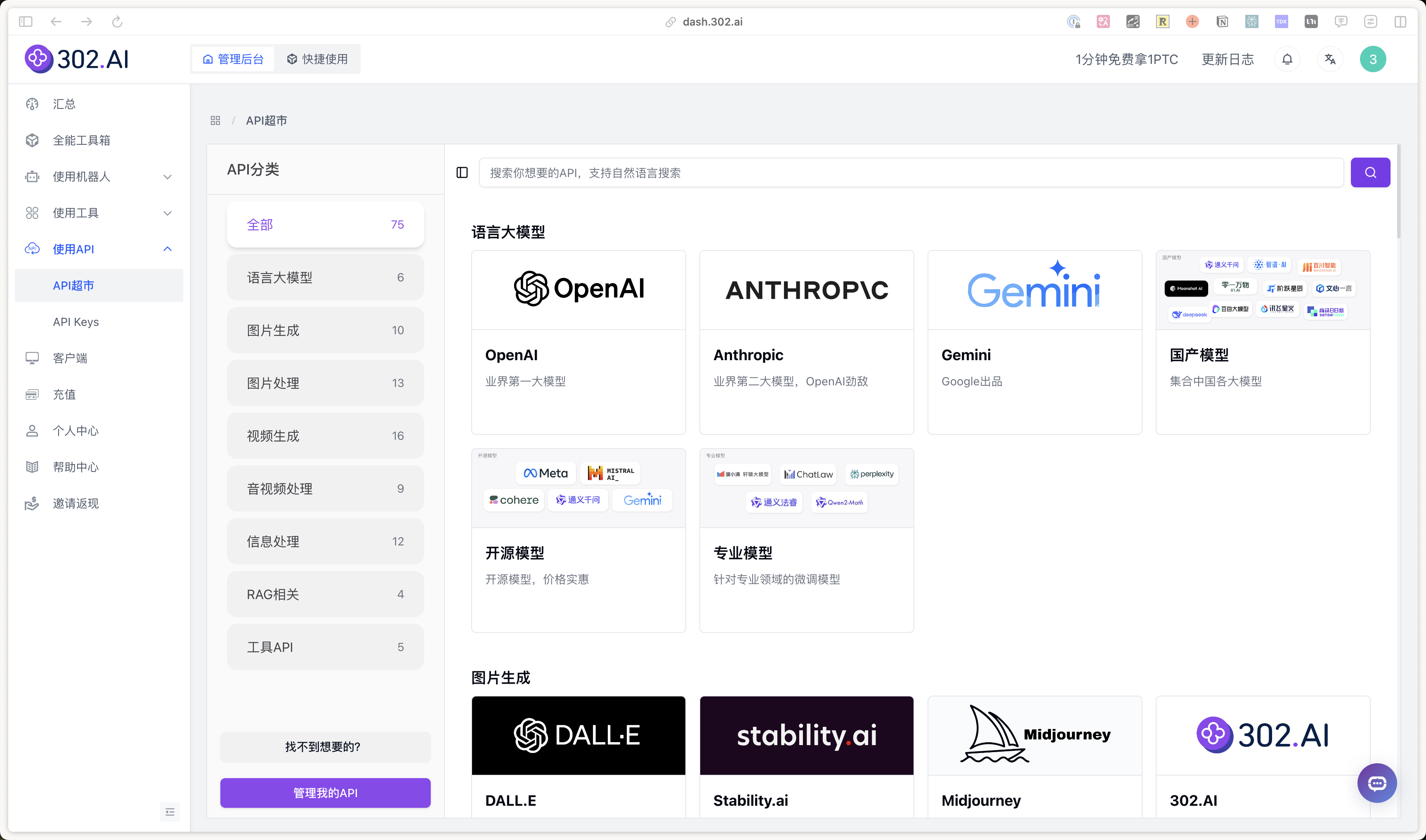Select the 图片生成 category
Screen dimensions: 1426x840
pos(326,330)
